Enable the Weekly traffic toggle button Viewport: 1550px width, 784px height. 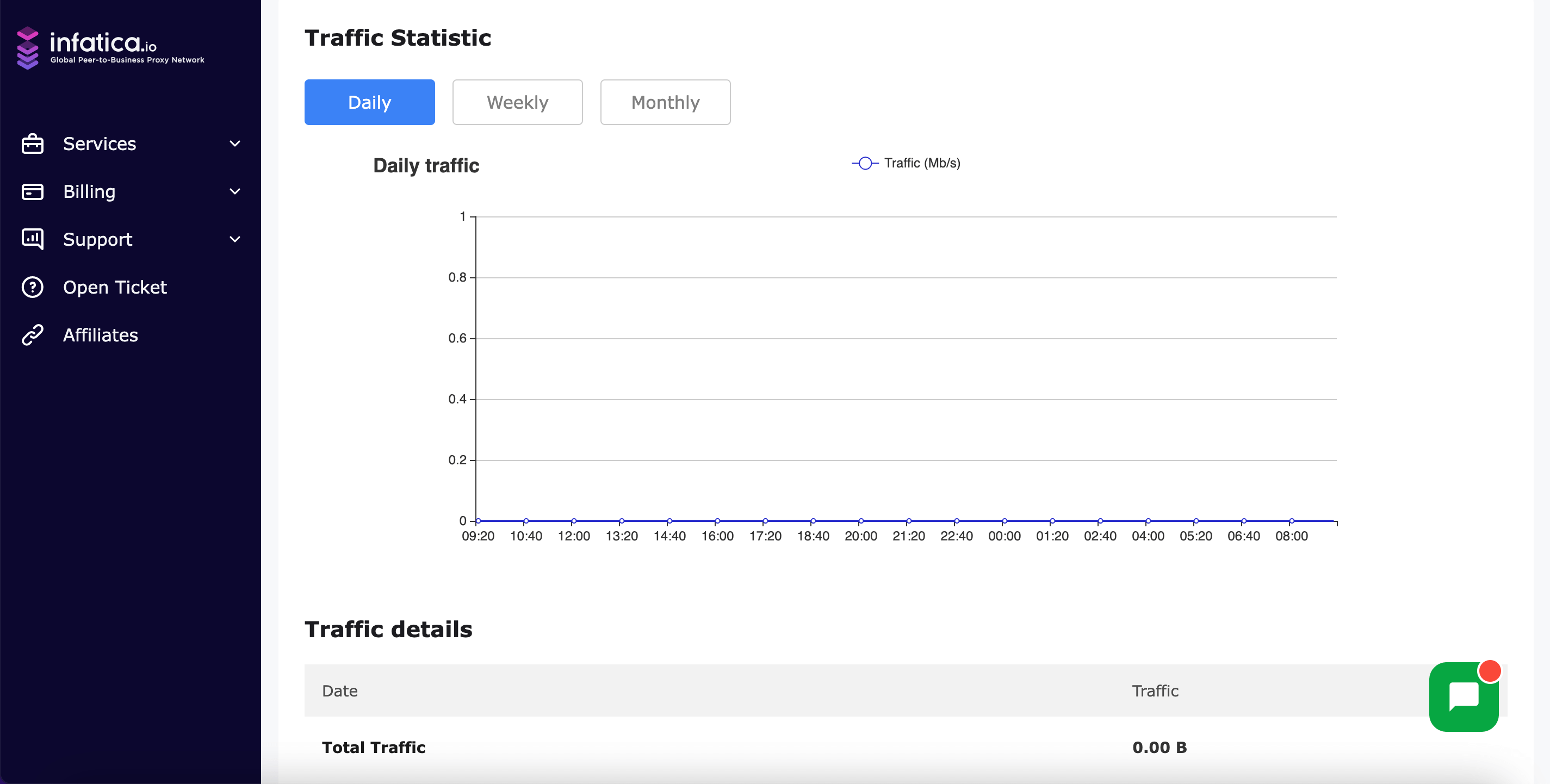(517, 102)
